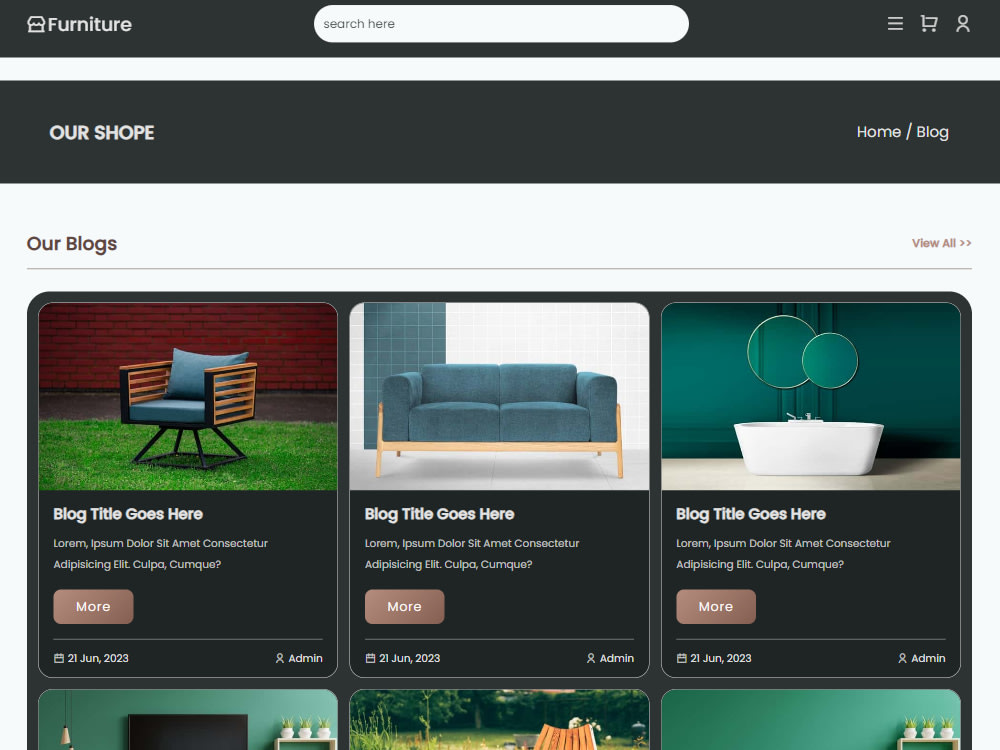Screen dimensions: 1000x750
Task: Click '21 Jun, 2023' date on sofa card
Action: click(x=409, y=658)
